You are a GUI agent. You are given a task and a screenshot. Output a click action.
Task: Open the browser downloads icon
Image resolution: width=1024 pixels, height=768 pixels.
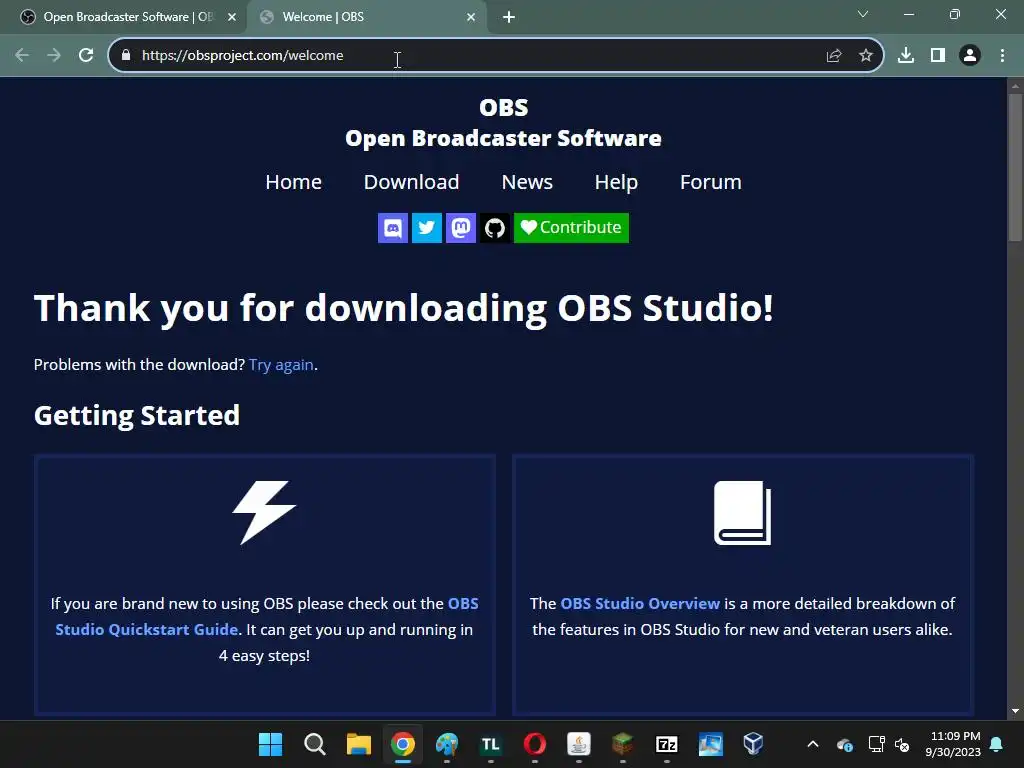click(x=906, y=56)
